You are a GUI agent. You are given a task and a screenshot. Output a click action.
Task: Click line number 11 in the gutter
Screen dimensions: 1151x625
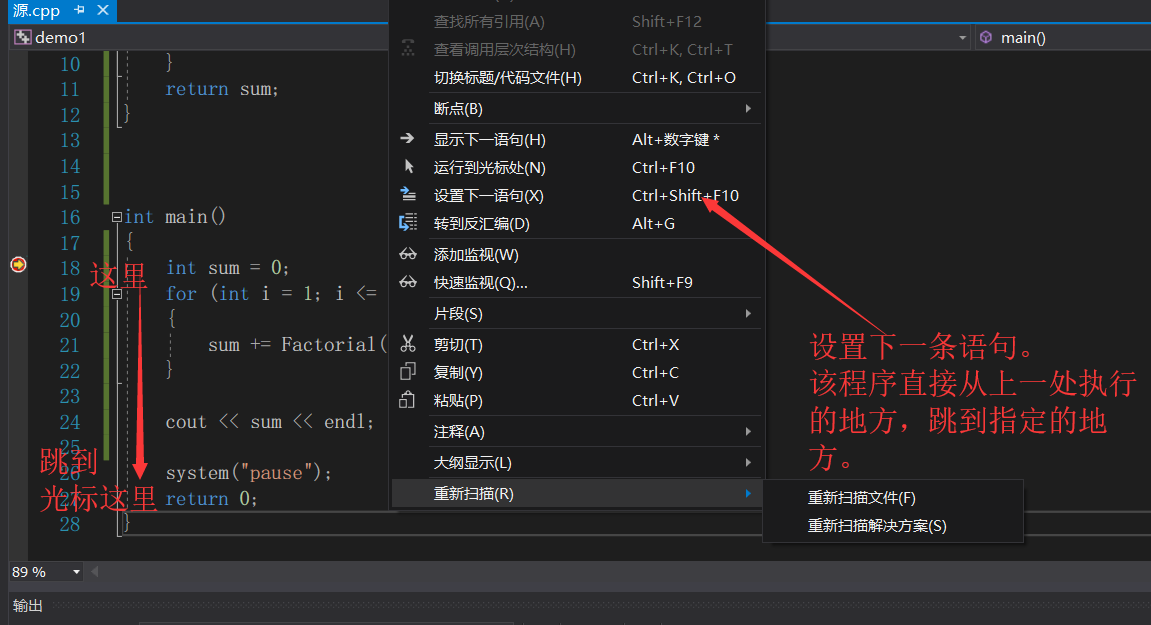point(70,90)
